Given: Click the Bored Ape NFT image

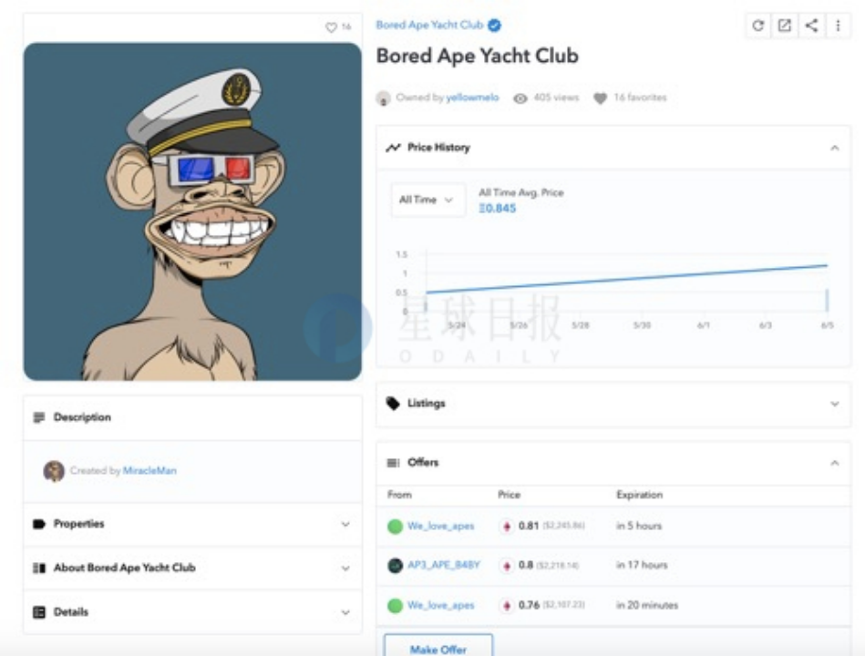Looking at the screenshot, I should pos(192,211).
